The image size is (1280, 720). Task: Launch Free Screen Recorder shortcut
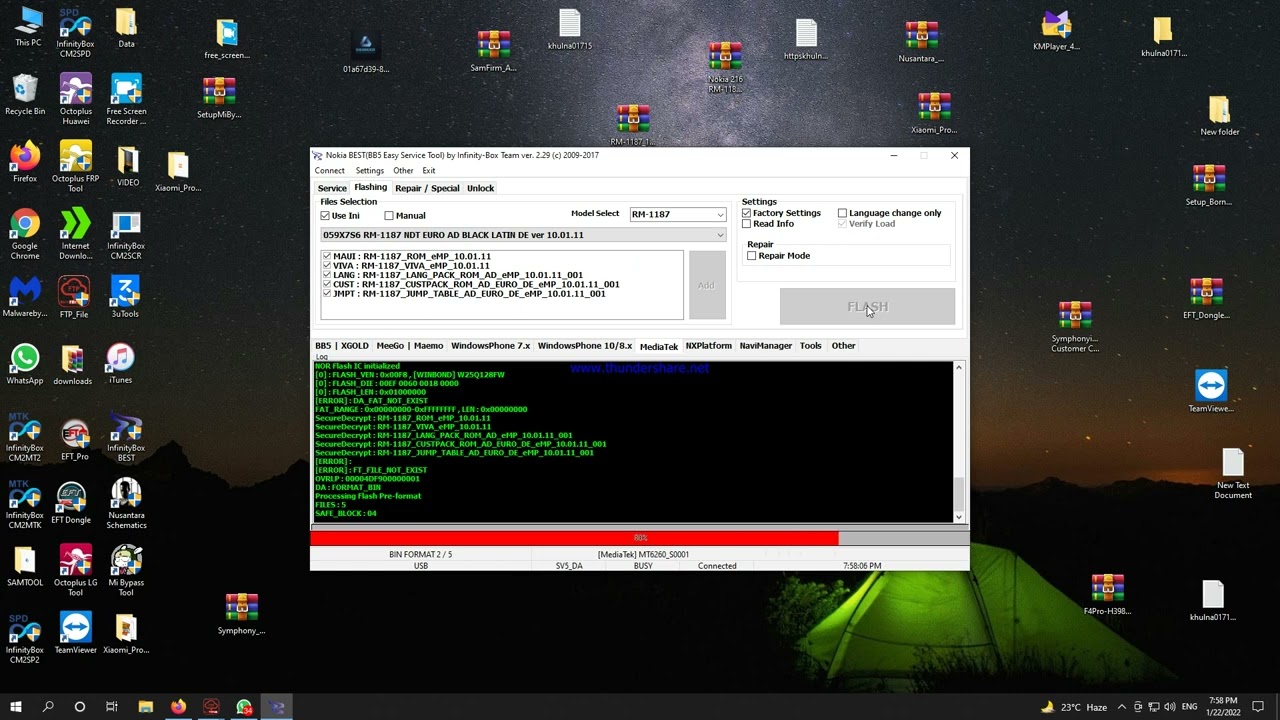(126, 99)
